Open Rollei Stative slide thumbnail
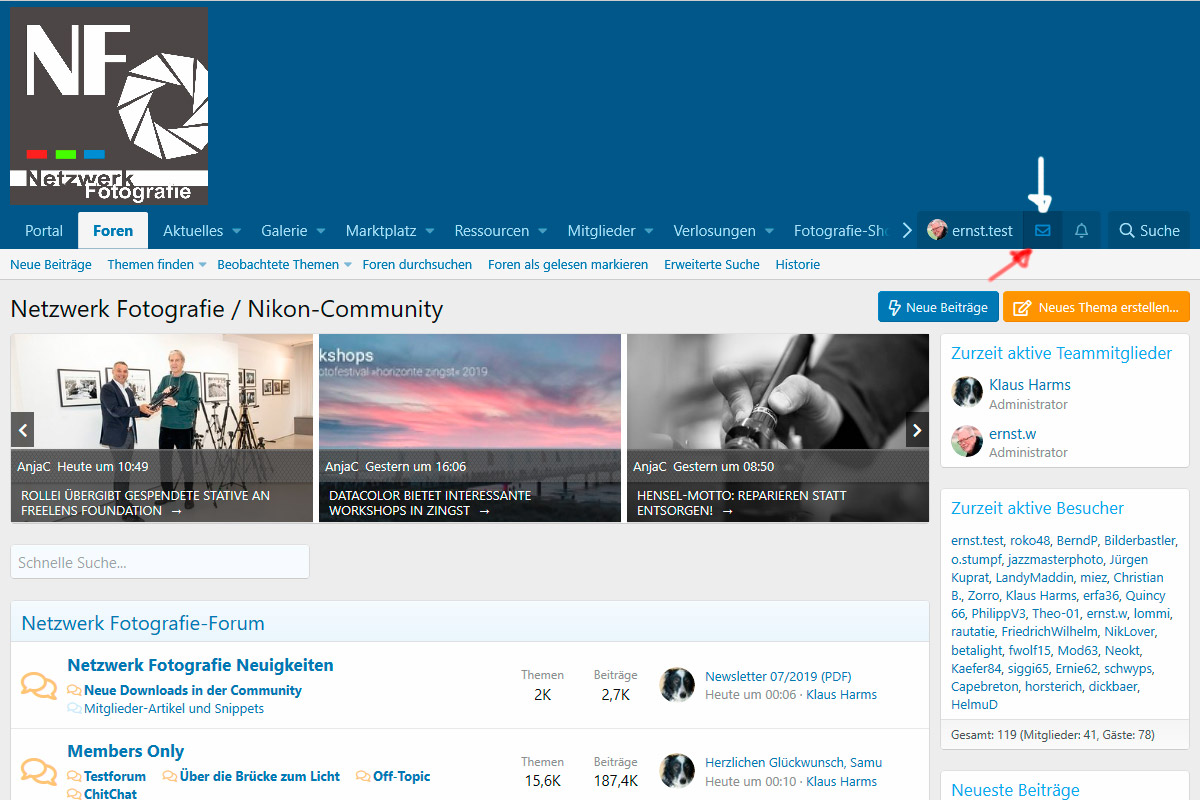 click(162, 428)
